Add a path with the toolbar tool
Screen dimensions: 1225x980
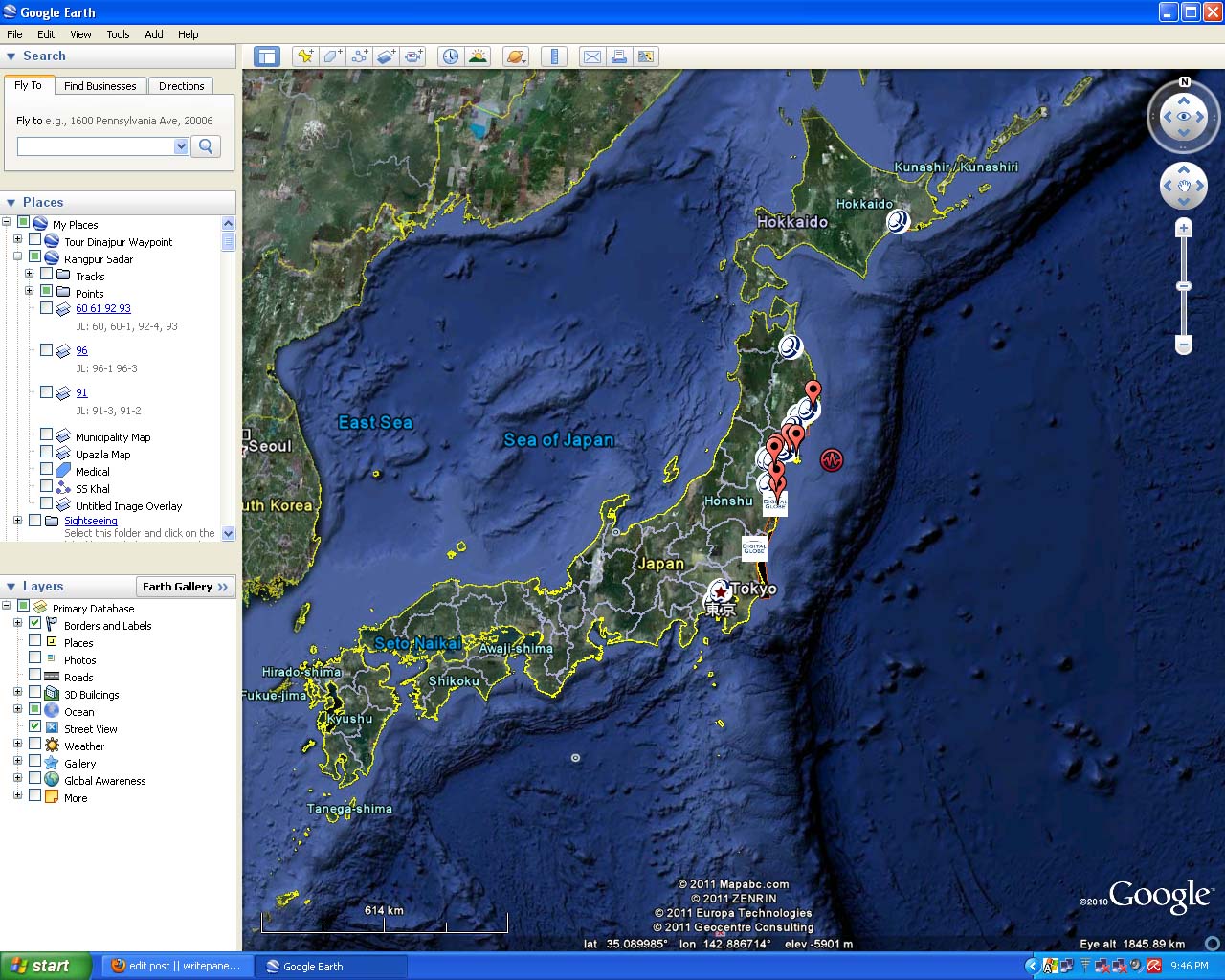click(x=359, y=56)
